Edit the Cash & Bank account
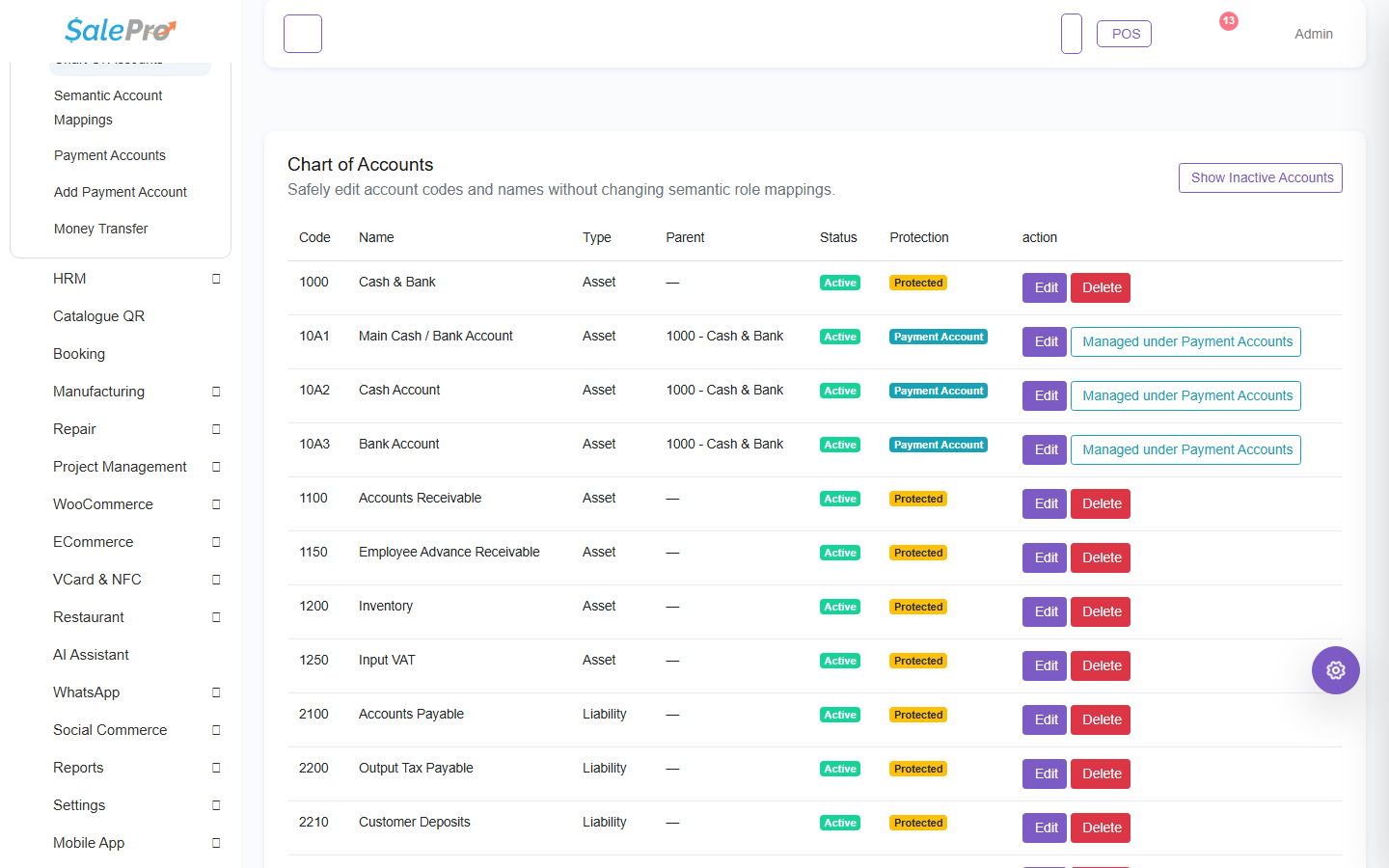This screenshot has height=868, width=1389. [1045, 287]
